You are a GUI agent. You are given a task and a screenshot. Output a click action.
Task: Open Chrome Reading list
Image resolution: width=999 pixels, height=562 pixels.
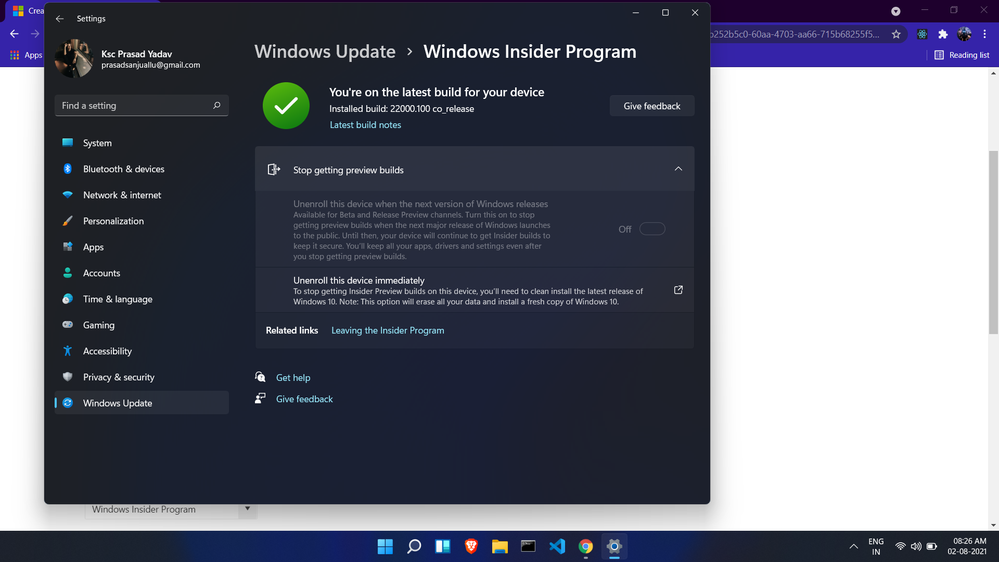click(961, 55)
